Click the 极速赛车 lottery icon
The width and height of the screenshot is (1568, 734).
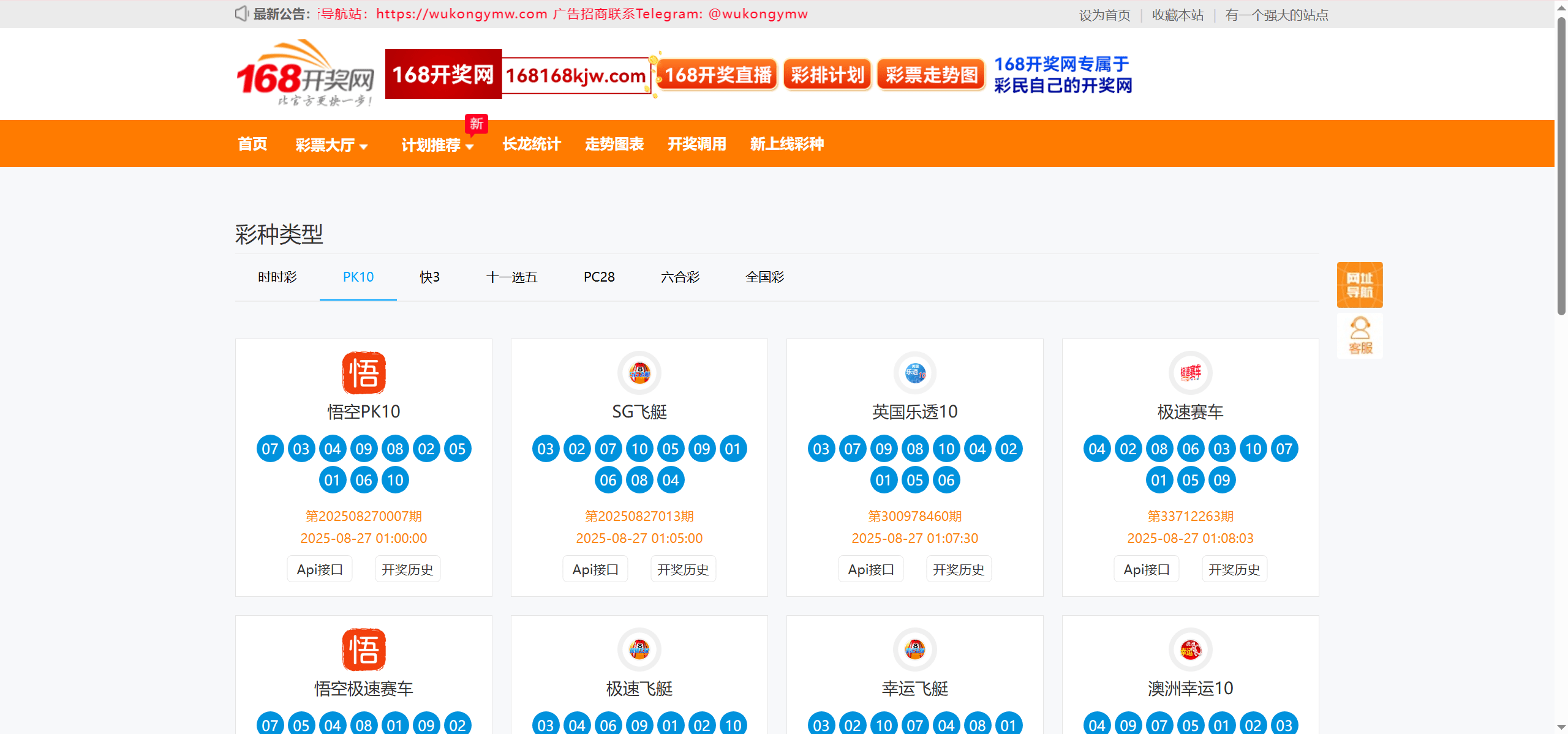pos(1190,373)
